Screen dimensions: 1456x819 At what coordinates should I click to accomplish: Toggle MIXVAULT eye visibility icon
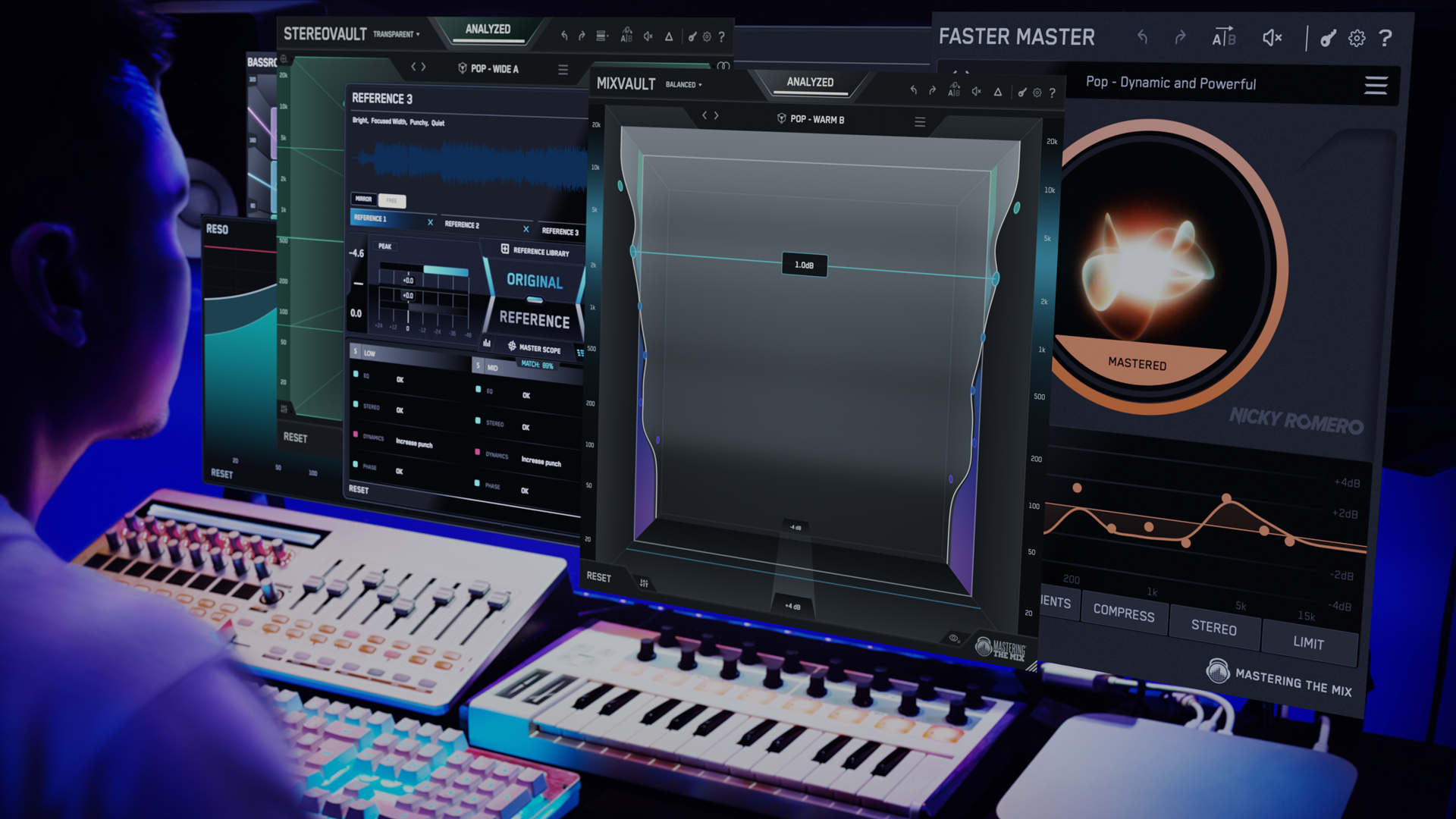(954, 639)
